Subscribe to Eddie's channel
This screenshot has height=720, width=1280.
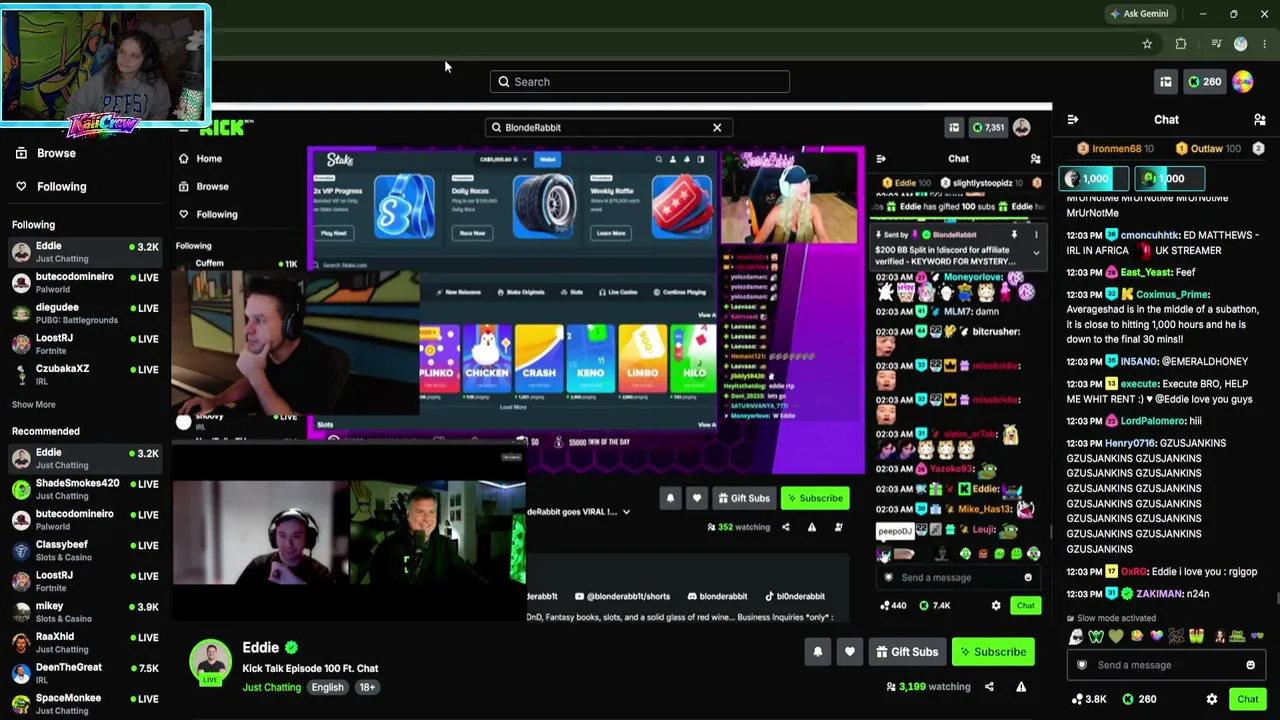993,652
